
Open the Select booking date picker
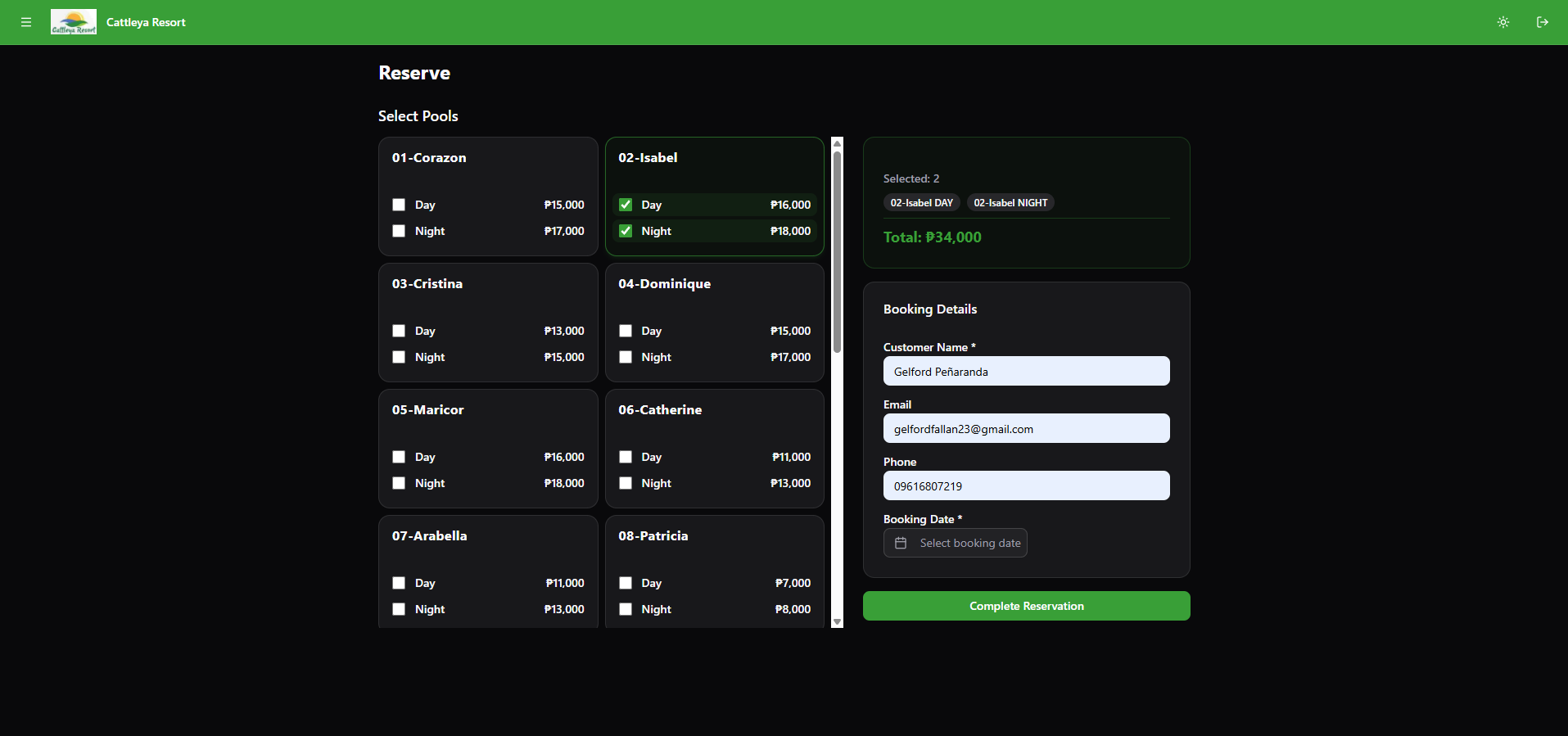pos(956,543)
